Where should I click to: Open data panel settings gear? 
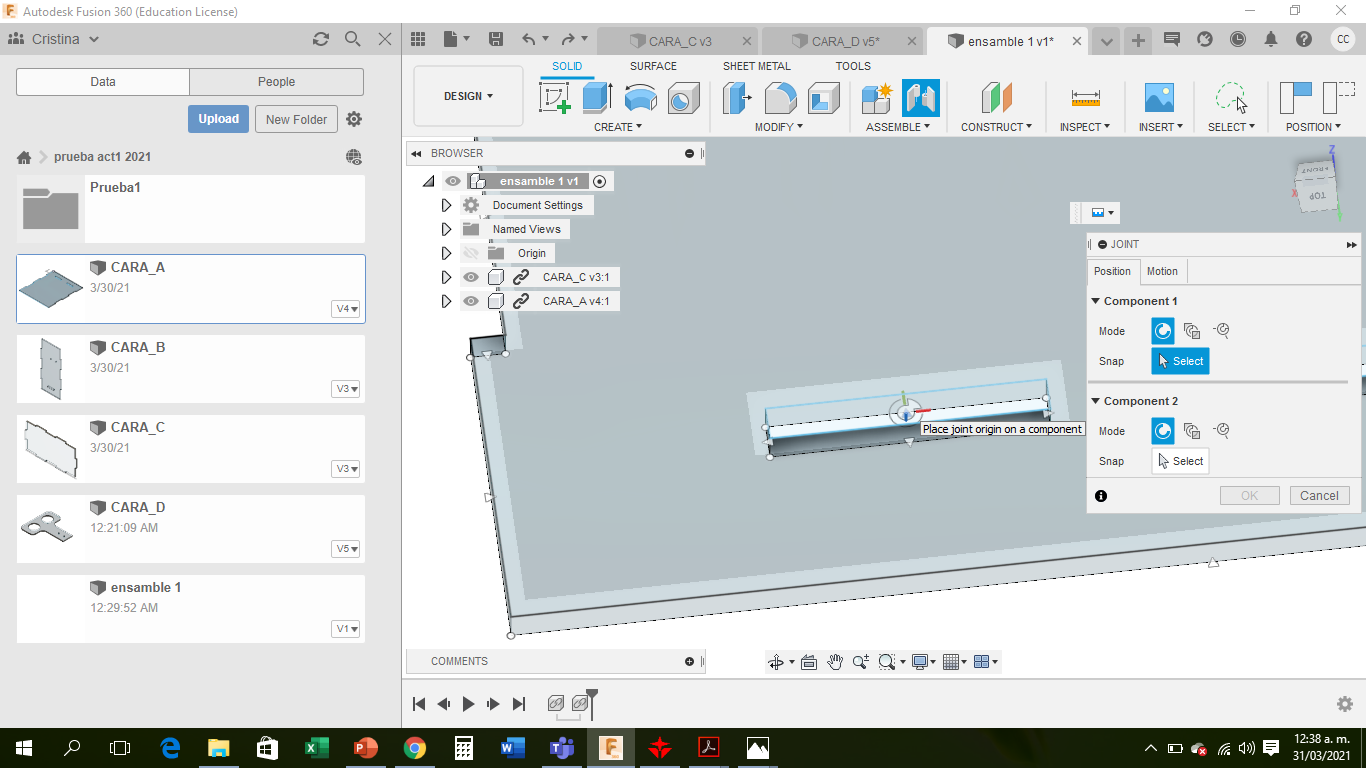354,119
